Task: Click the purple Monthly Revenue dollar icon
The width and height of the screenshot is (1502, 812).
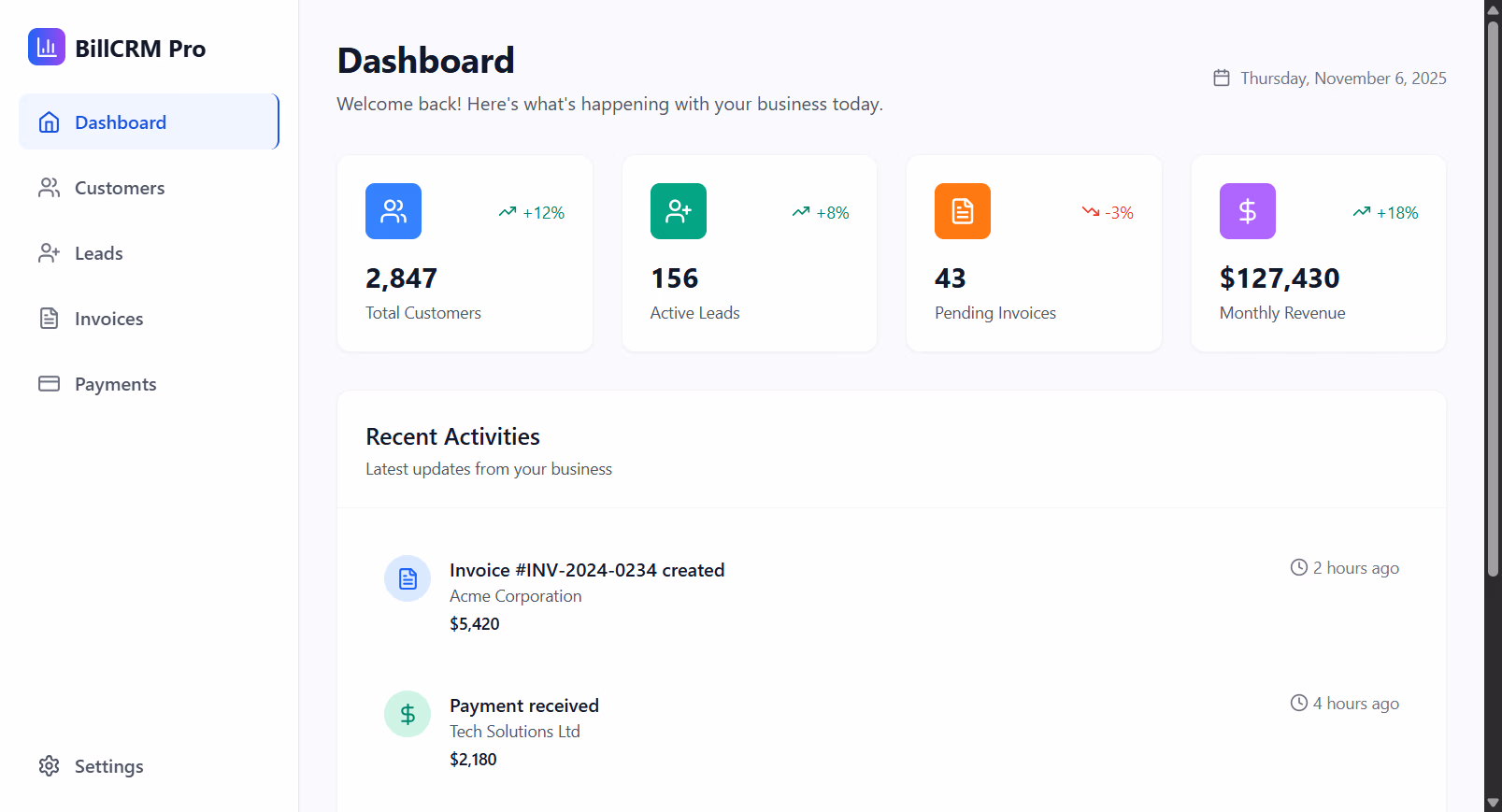Action: pos(1247,211)
